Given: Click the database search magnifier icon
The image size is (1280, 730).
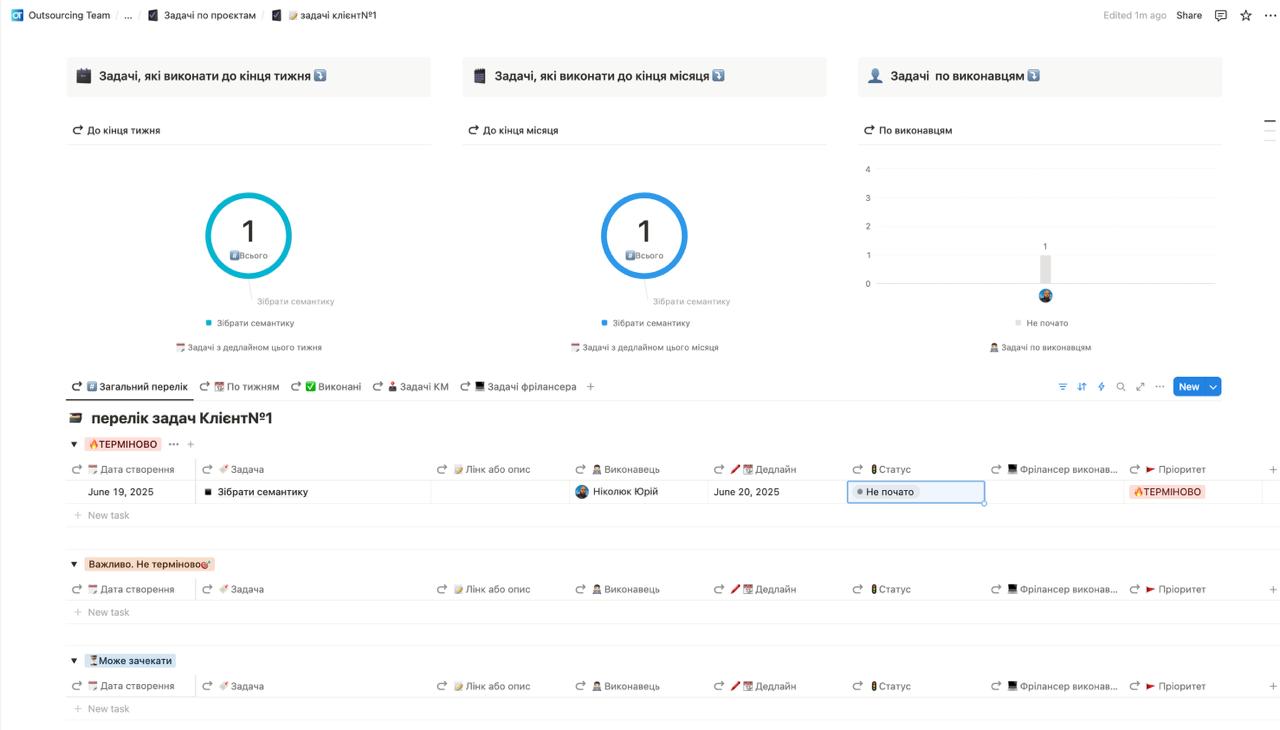Looking at the screenshot, I should (1121, 387).
